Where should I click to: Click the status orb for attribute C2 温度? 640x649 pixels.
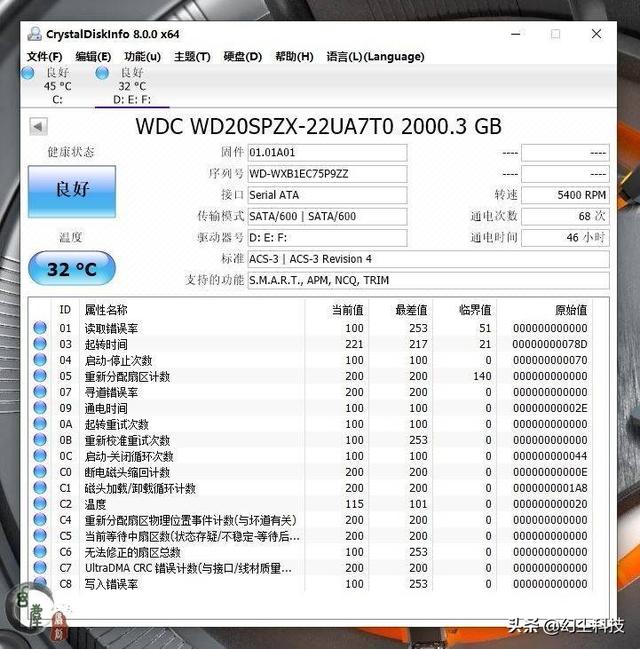click(40, 504)
